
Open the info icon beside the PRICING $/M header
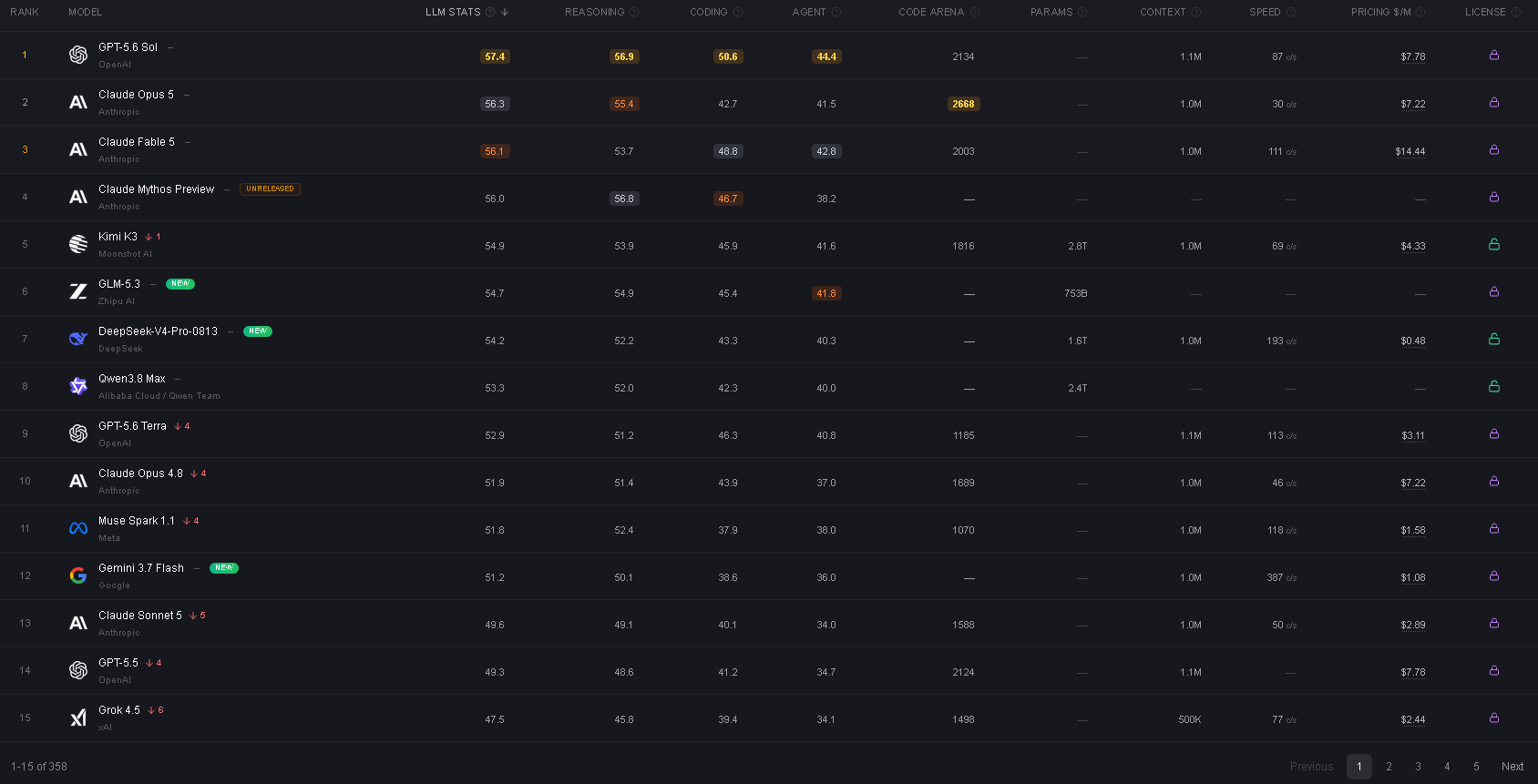pos(1420,12)
